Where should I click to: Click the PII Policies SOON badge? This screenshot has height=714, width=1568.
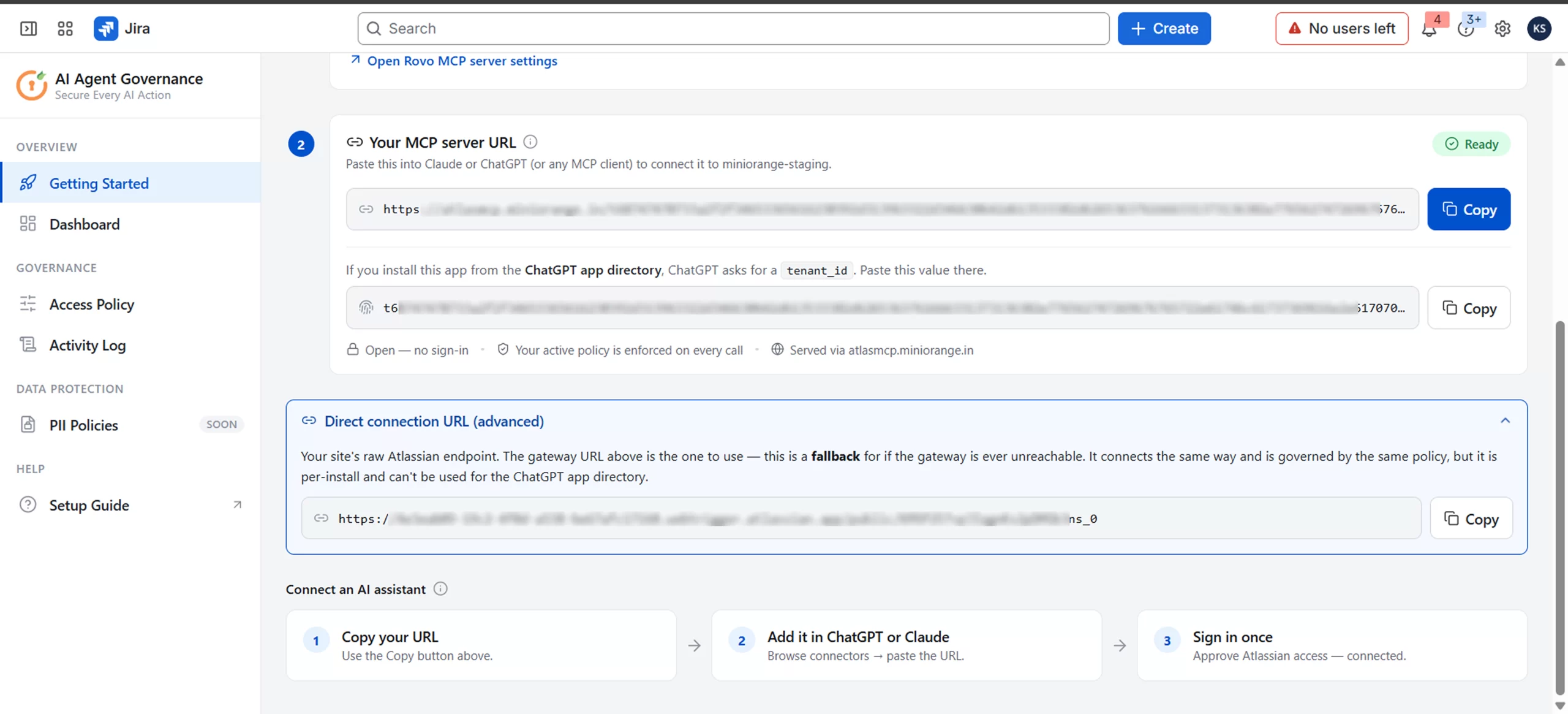221,424
